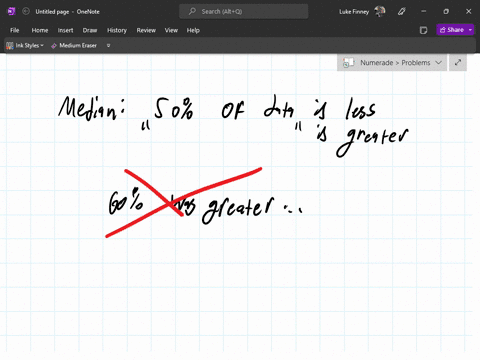Click the pen mode icon in title bar
Screen dimensions: 480x360
402,12
